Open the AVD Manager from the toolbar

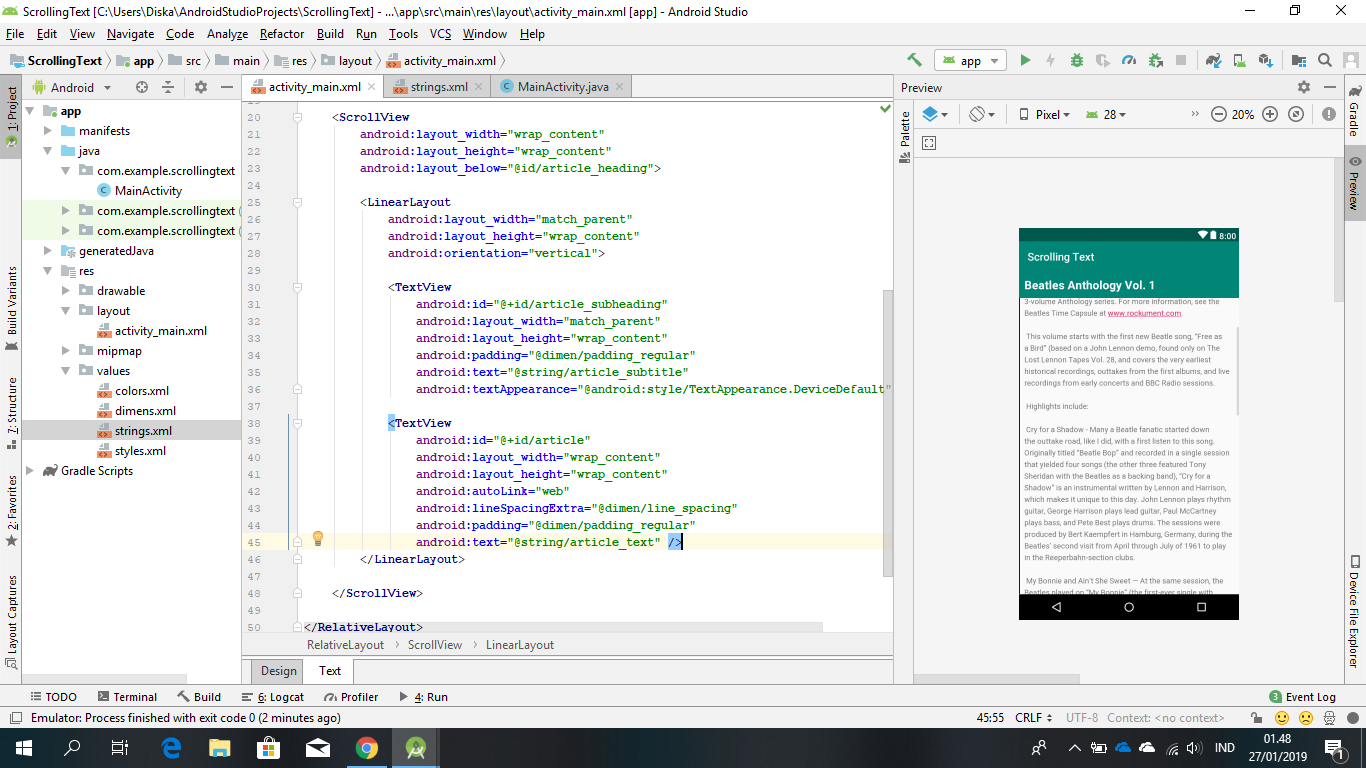[1240, 60]
